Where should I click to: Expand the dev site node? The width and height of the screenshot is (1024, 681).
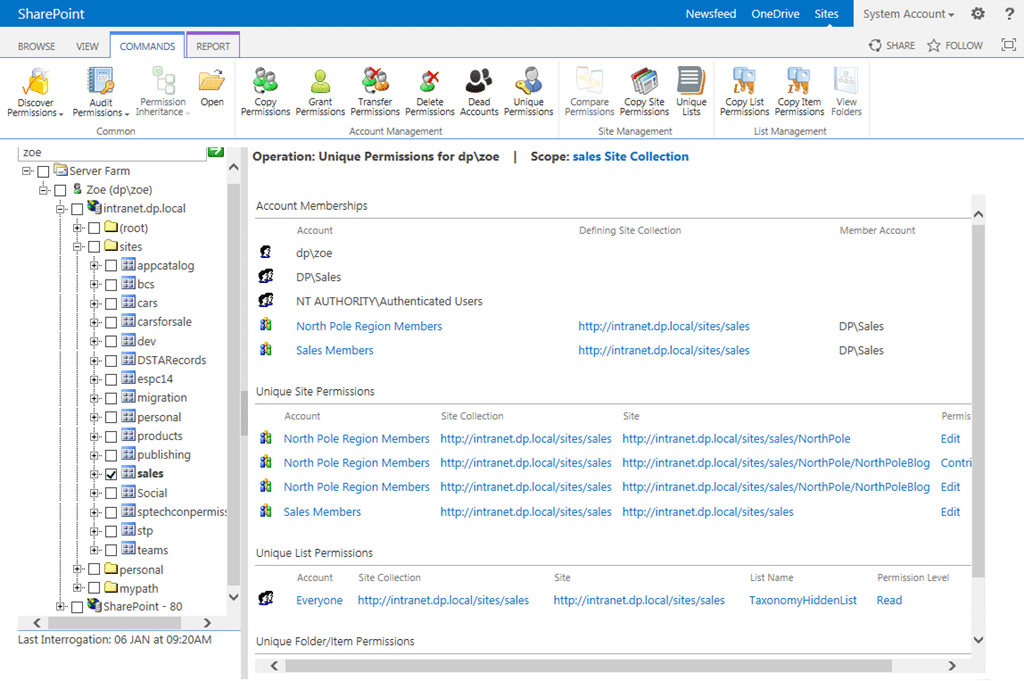[x=94, y=341]
